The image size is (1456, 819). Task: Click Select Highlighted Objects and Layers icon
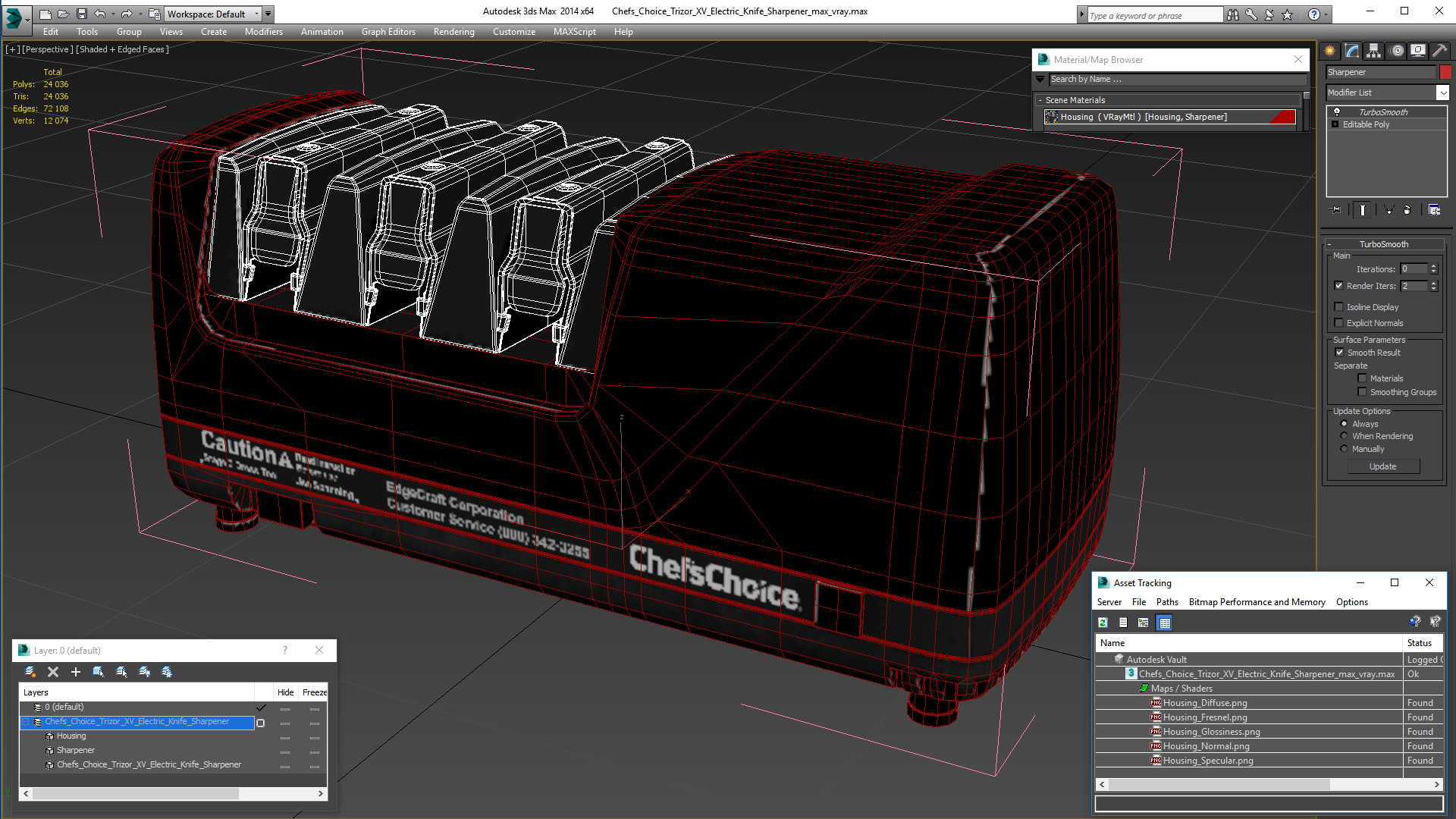coord(99,672)
